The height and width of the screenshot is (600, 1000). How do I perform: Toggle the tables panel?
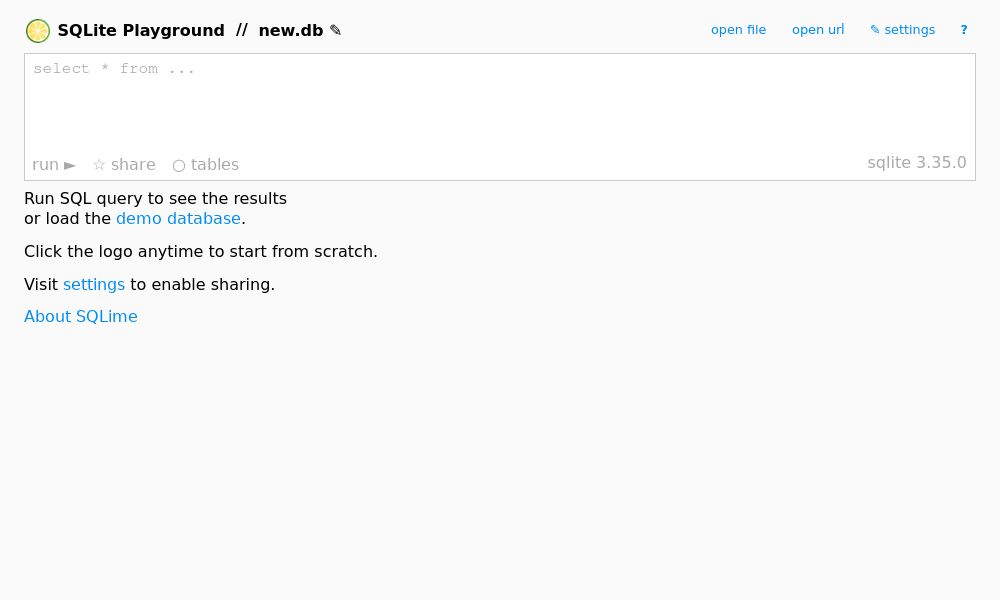(214, 164)
